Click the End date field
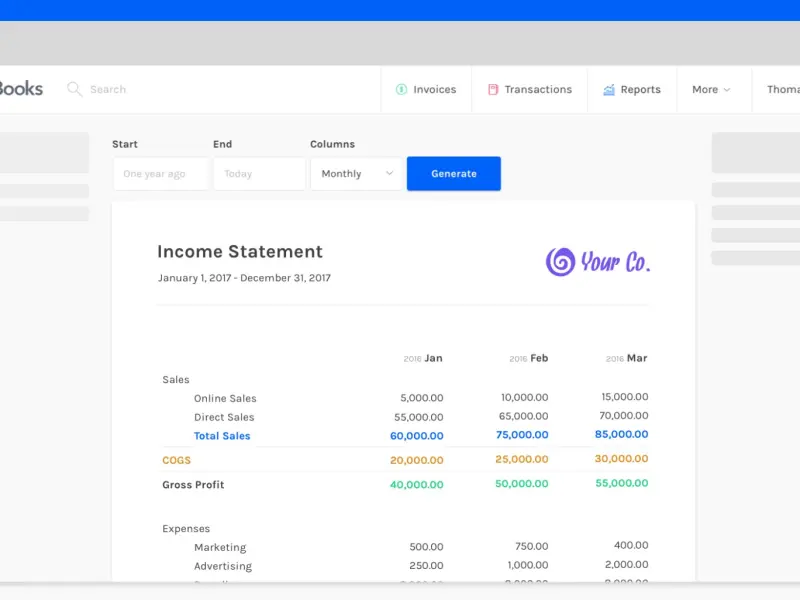 coord(259,174)
